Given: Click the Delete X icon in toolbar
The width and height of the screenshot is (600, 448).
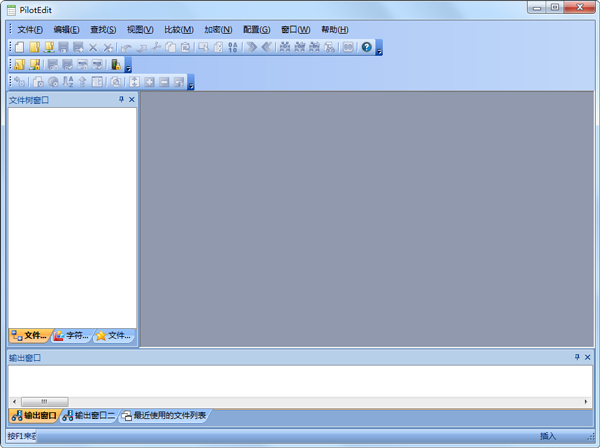Looking at the screenshot, I should (93, 47).
